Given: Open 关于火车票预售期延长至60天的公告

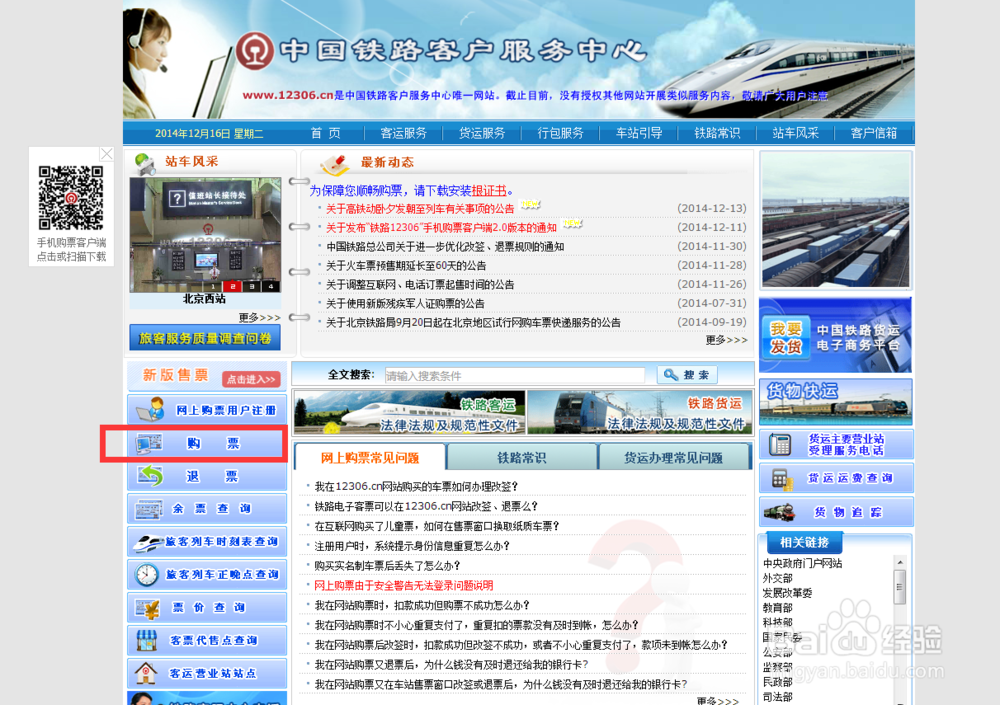Looking at the screenshot, I should pos(406,265).
